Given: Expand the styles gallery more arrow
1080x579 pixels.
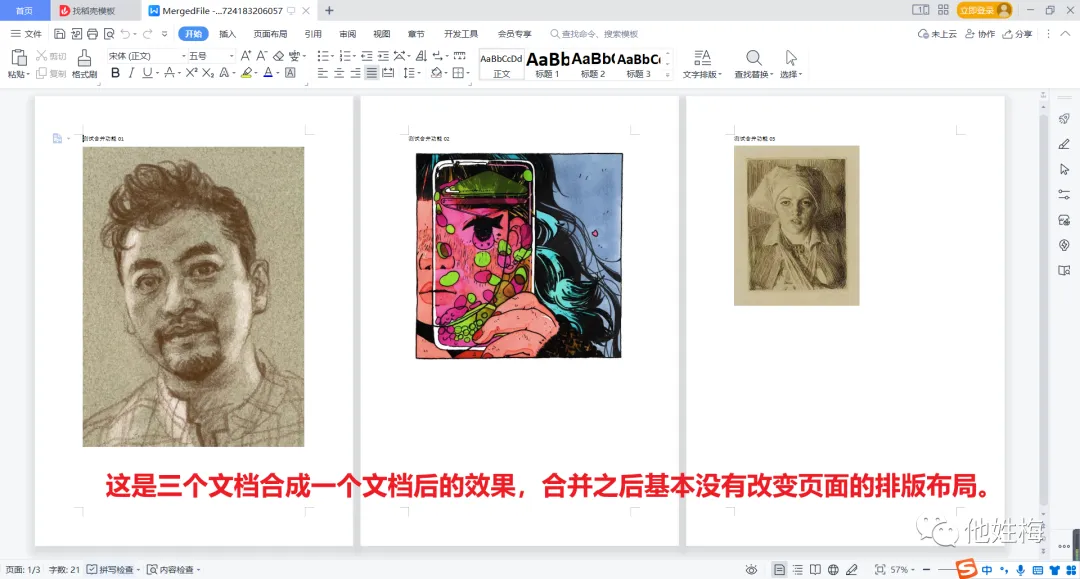Looking at the screenshot, I should click(667, 74).
